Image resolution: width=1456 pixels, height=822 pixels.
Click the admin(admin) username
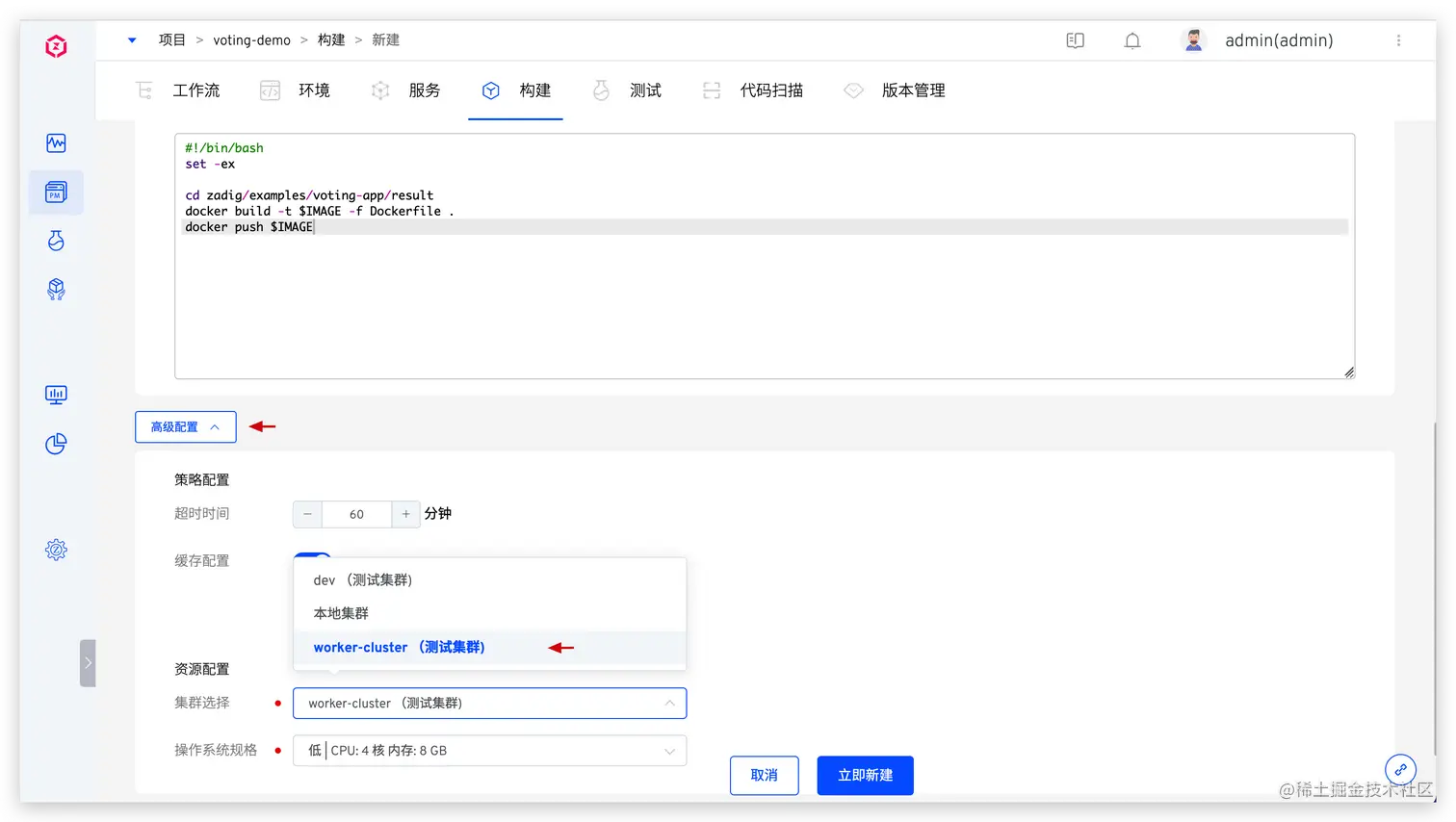(1279, 40)
